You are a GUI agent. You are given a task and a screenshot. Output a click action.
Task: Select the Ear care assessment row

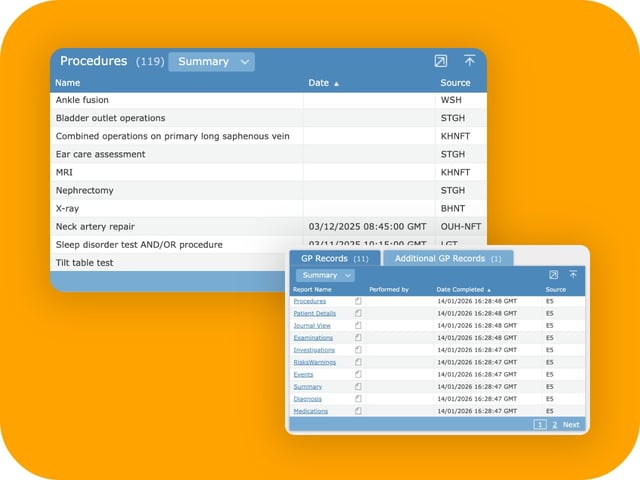(268, 154)
